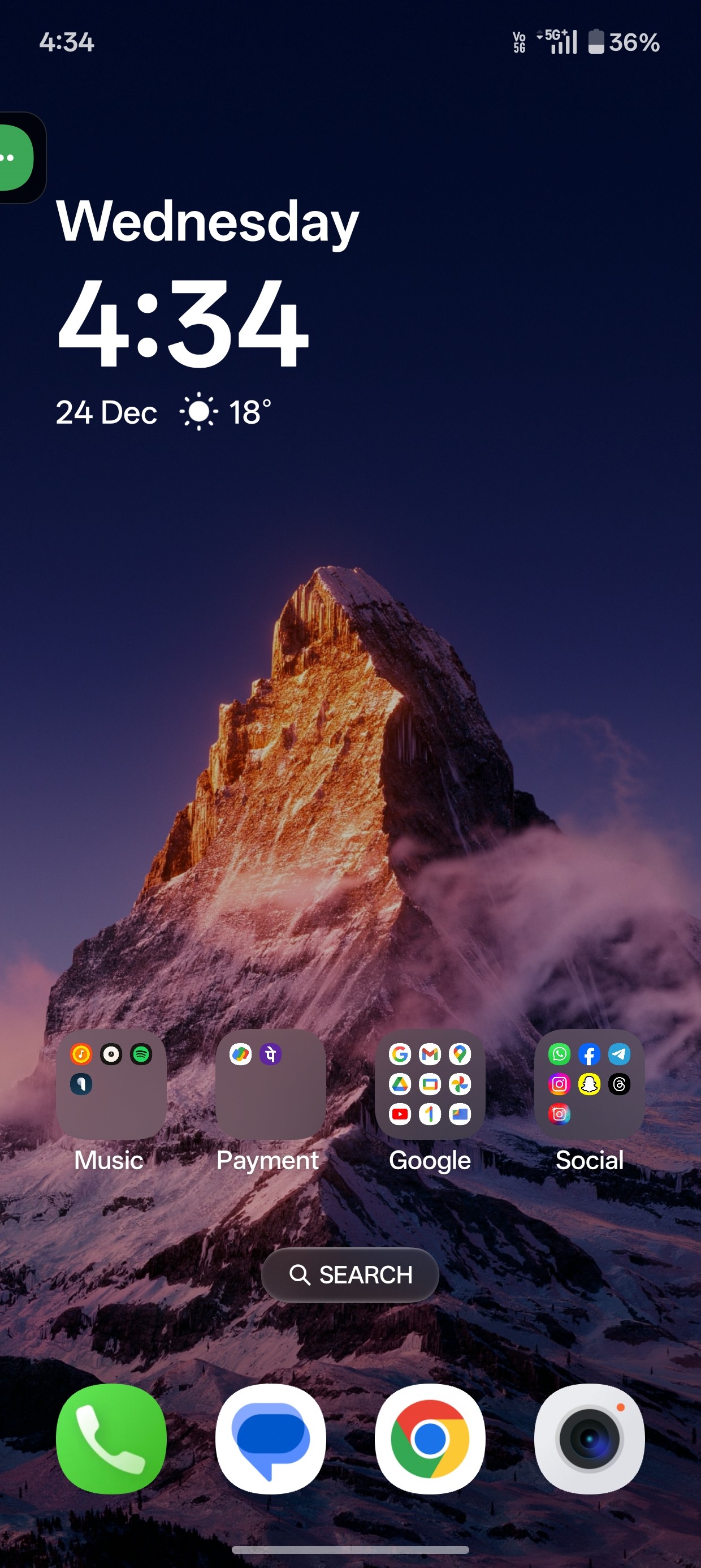This screenshot has height=1568, width=701.
Task: Launch Google Messages from the dock
Action: coord(270,1438)
